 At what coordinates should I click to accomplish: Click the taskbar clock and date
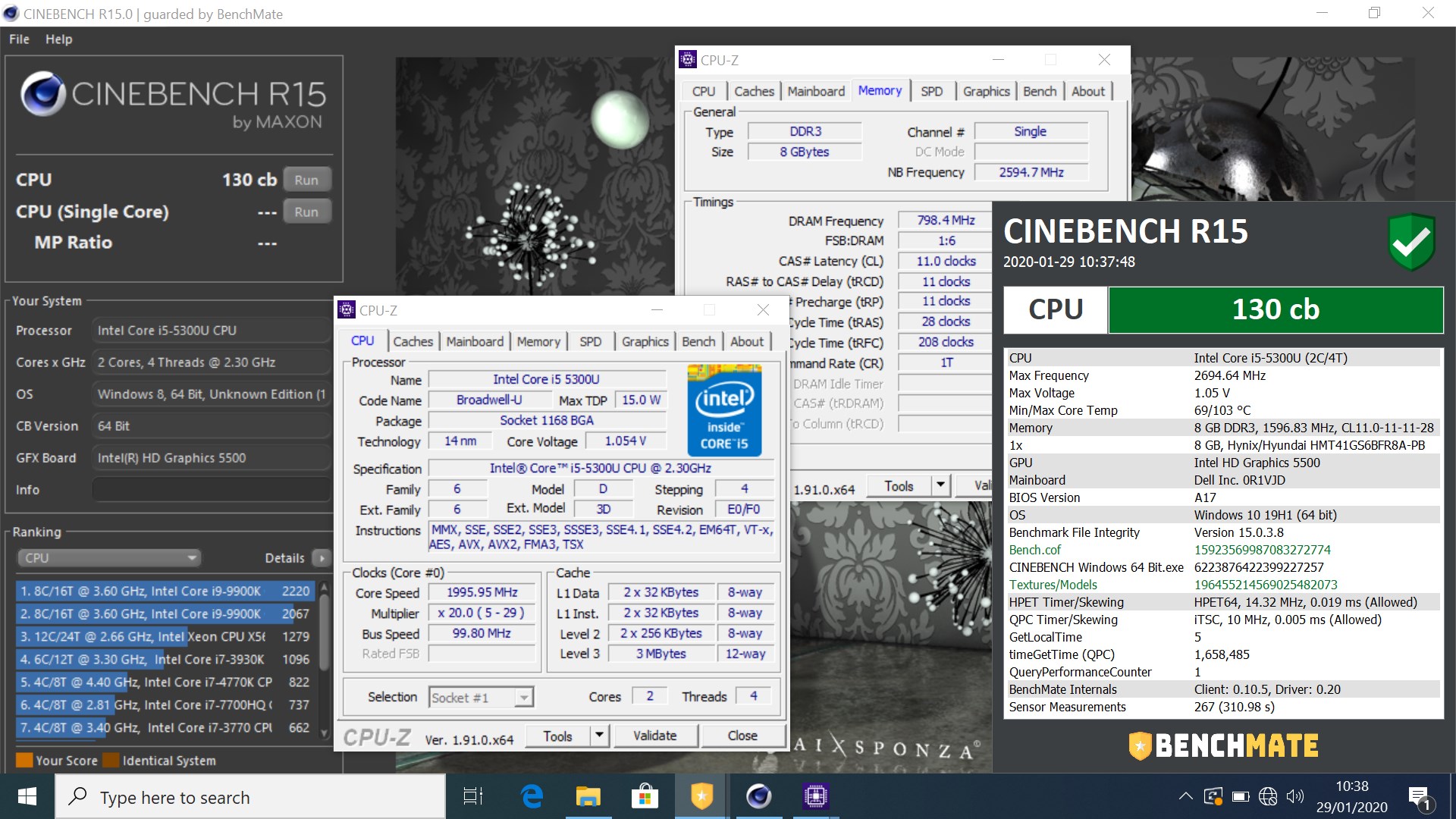point(1352,796)
